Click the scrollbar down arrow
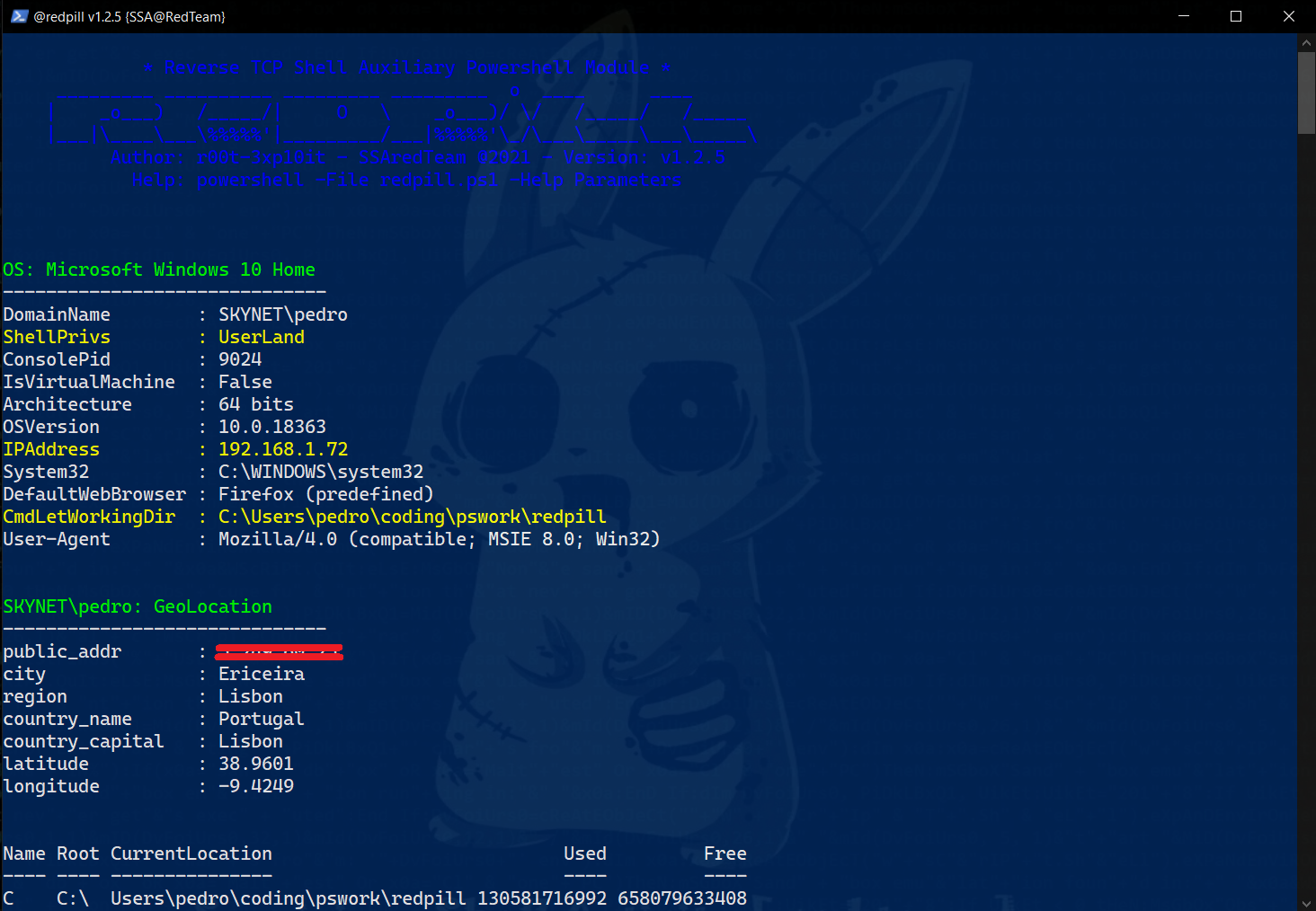The width and height of the screenshot is (1316, 911). [x=1307, y=903]
